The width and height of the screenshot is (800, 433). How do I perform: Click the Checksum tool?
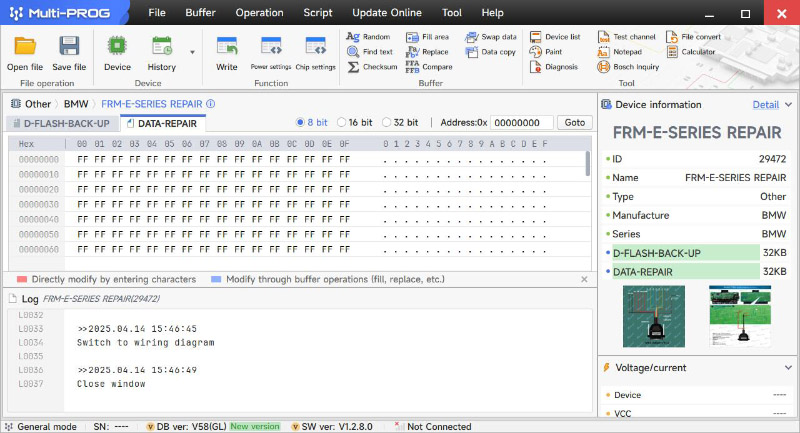(x=372, y=67)
